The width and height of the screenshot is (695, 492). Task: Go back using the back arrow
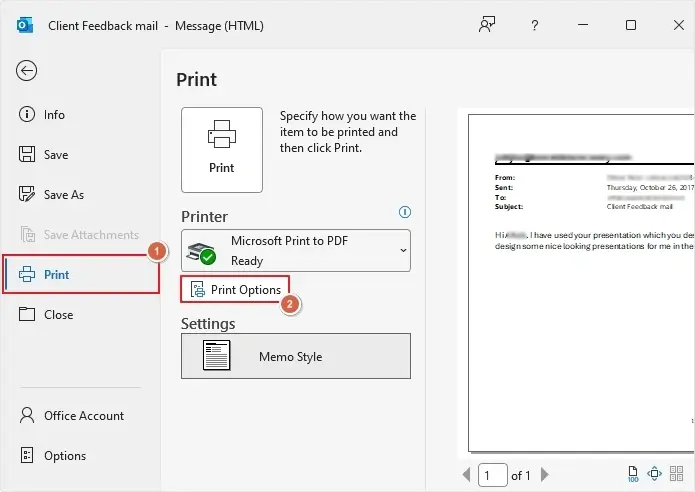[x=27, y=70]
